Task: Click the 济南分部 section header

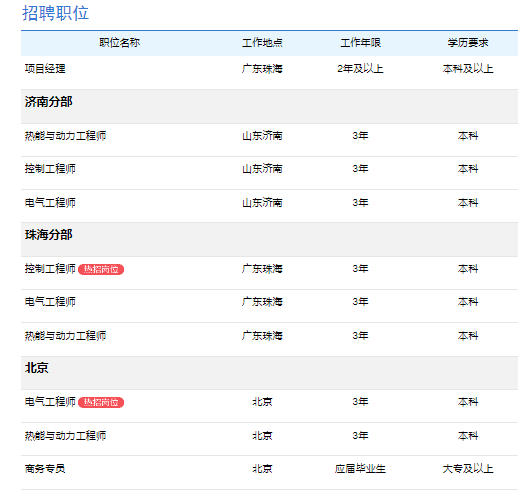Action: [x=48, y=102]
